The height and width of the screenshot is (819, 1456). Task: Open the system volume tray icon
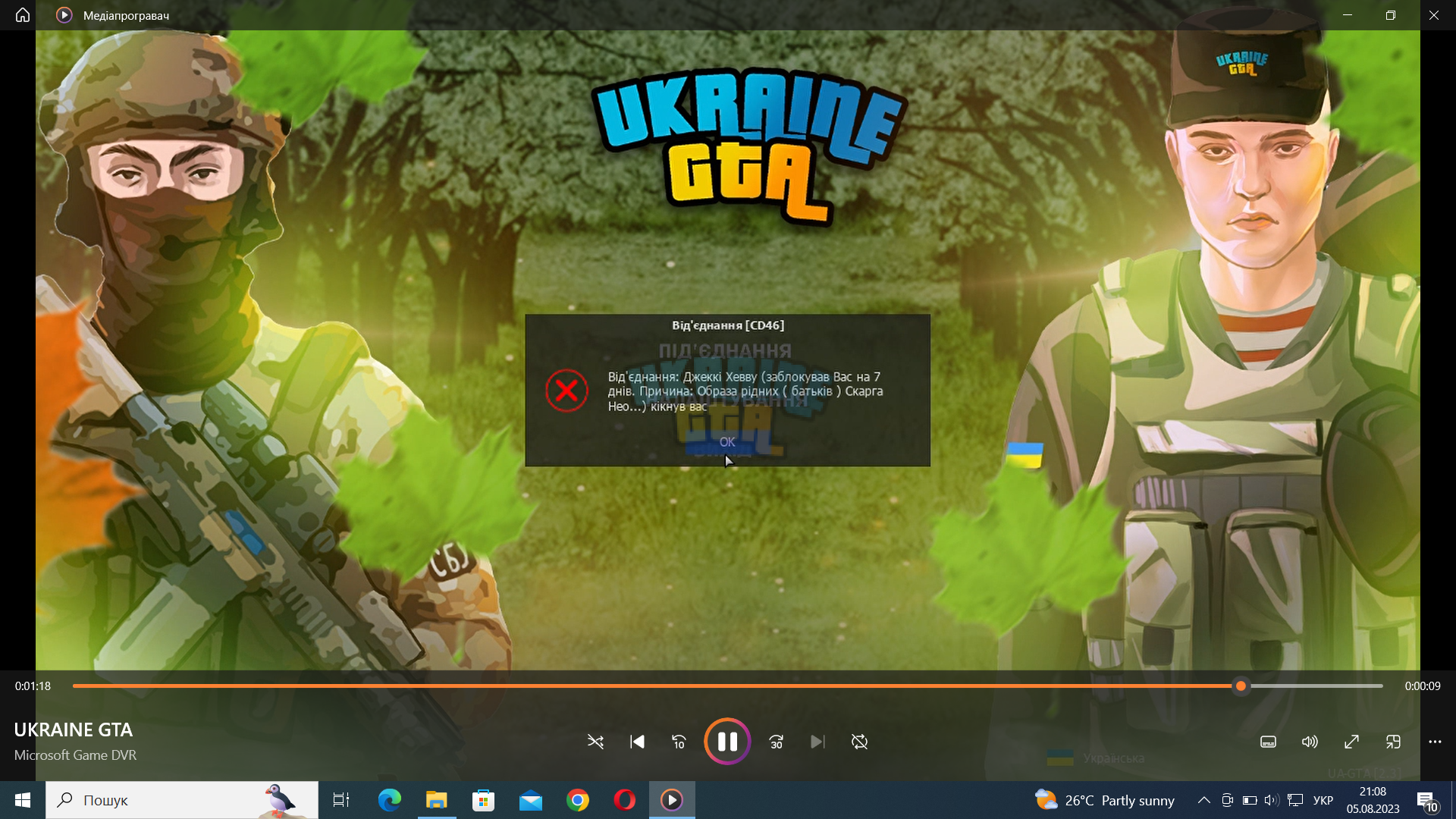(1272, 800)
